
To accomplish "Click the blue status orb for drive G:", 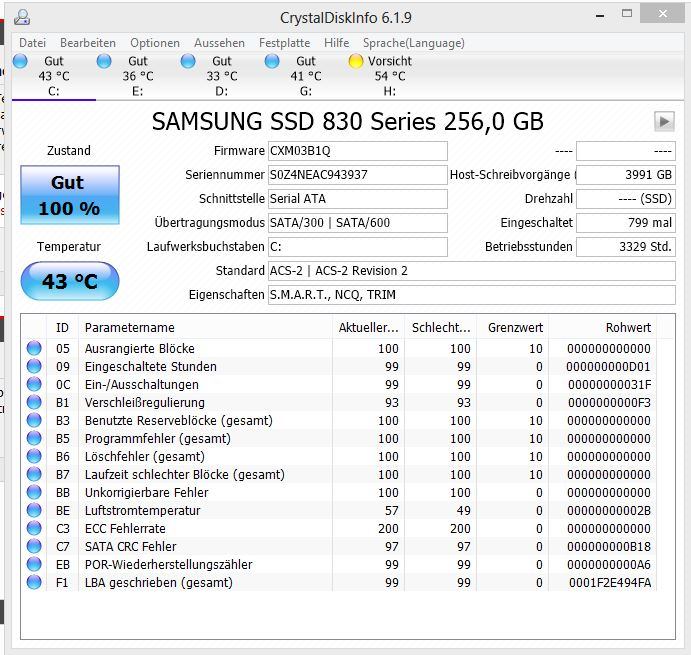I will [x=272, y=61].
